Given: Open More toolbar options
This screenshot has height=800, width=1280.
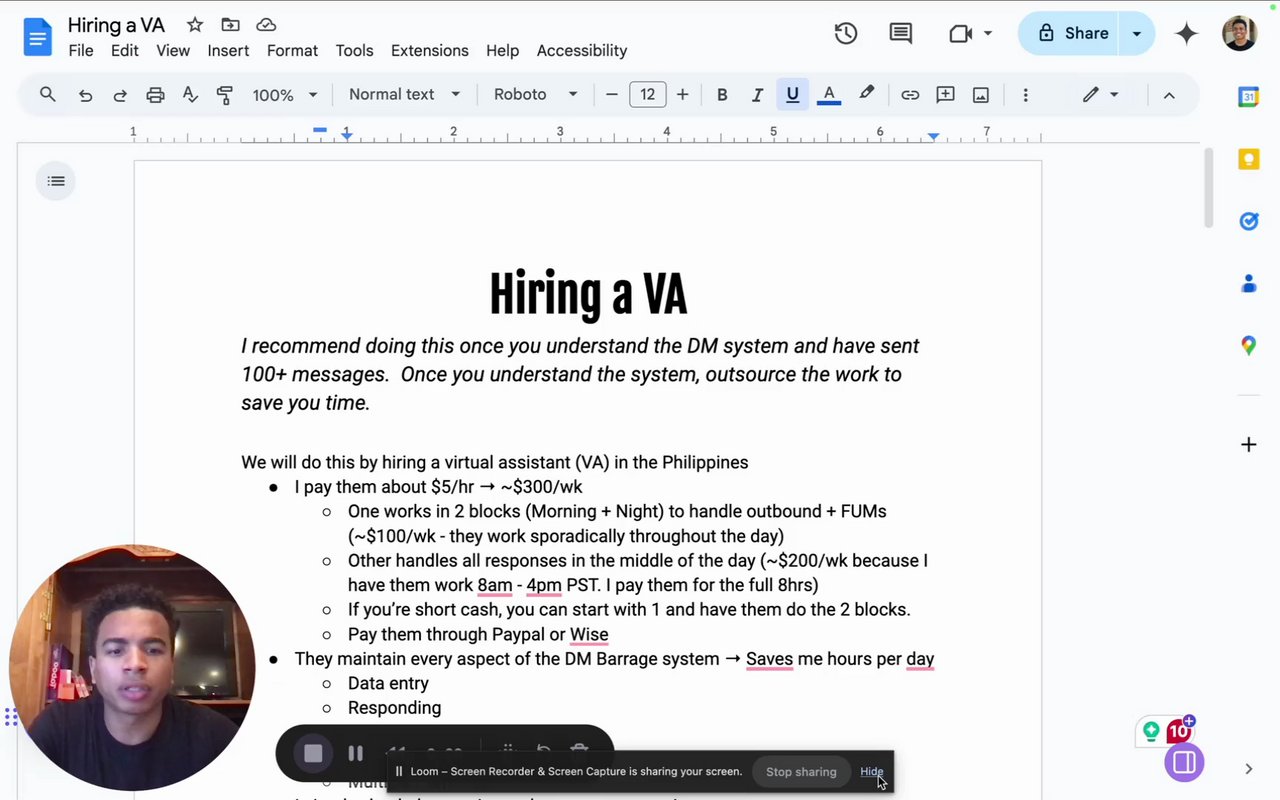Looking at the screenshot, I should [1025, 95].
